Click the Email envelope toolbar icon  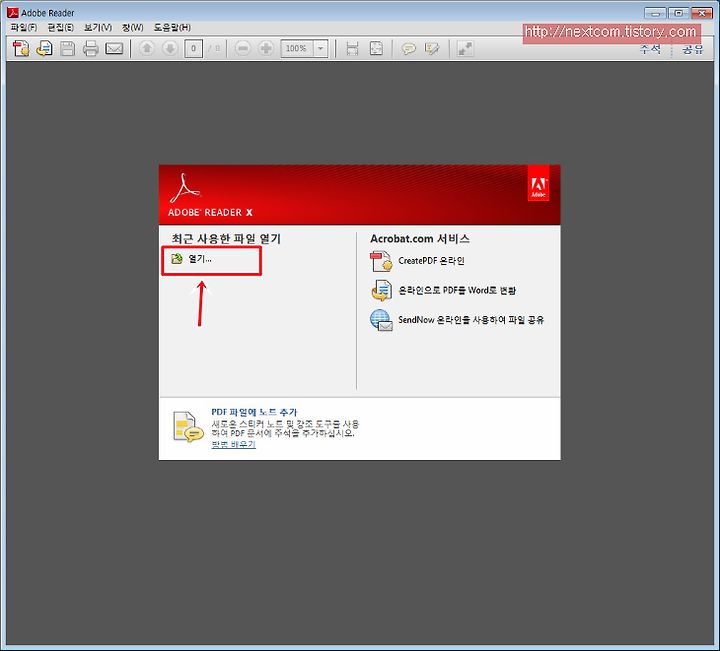(114, 48)
